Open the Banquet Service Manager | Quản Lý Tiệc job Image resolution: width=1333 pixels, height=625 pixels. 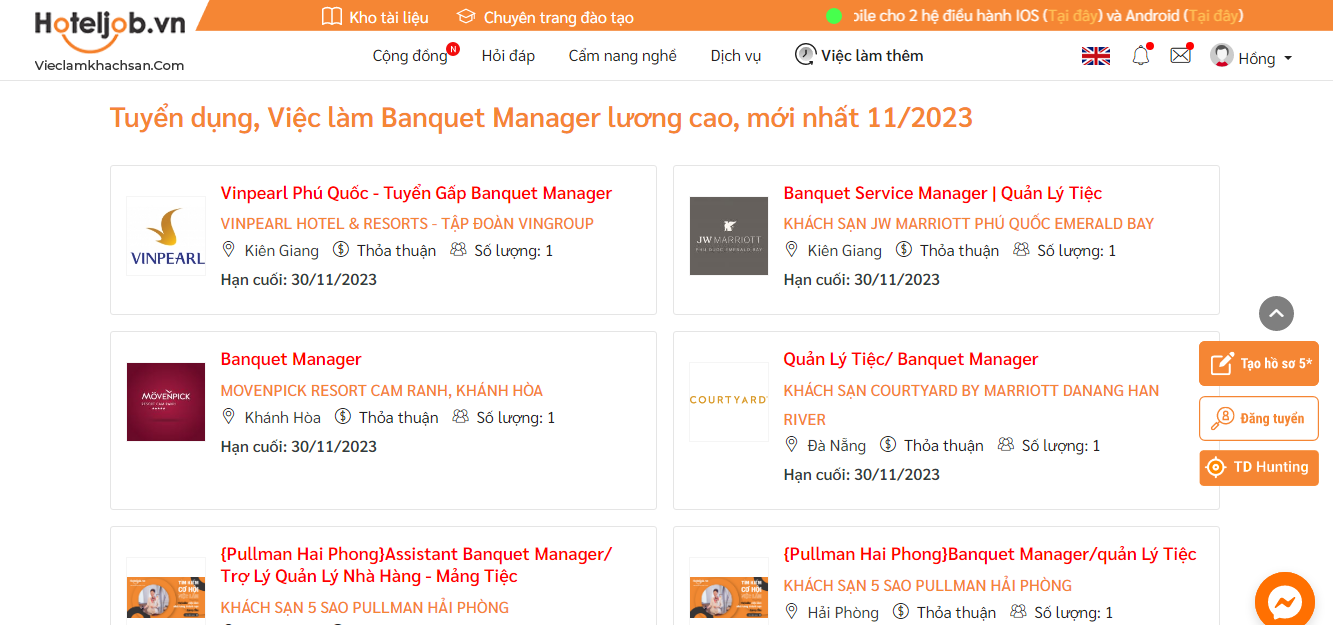(x=943, y=193)
